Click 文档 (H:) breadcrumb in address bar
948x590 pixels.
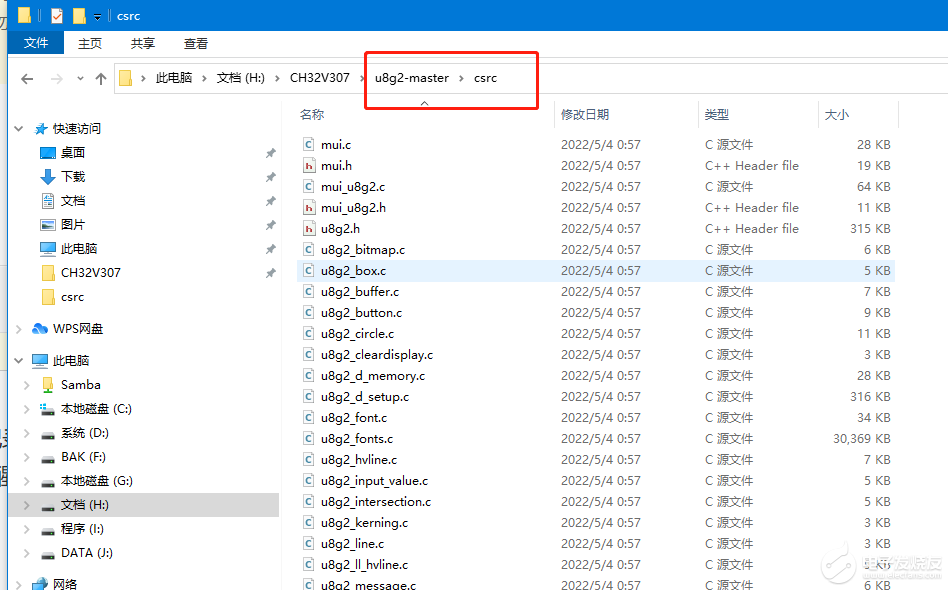(x=241, y=78)
